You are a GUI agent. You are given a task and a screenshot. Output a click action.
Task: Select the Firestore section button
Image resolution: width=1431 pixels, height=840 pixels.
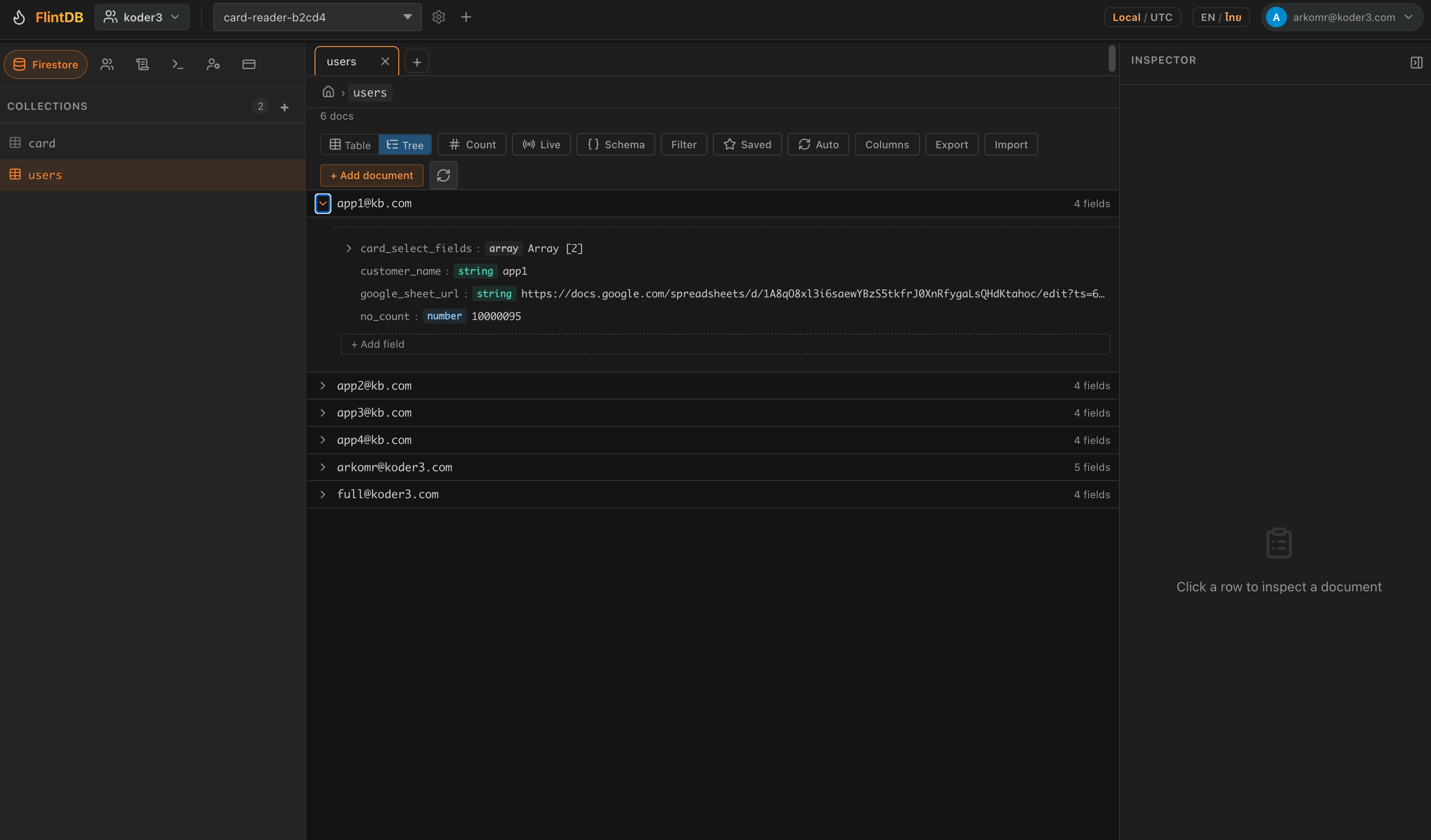point(45,64)
